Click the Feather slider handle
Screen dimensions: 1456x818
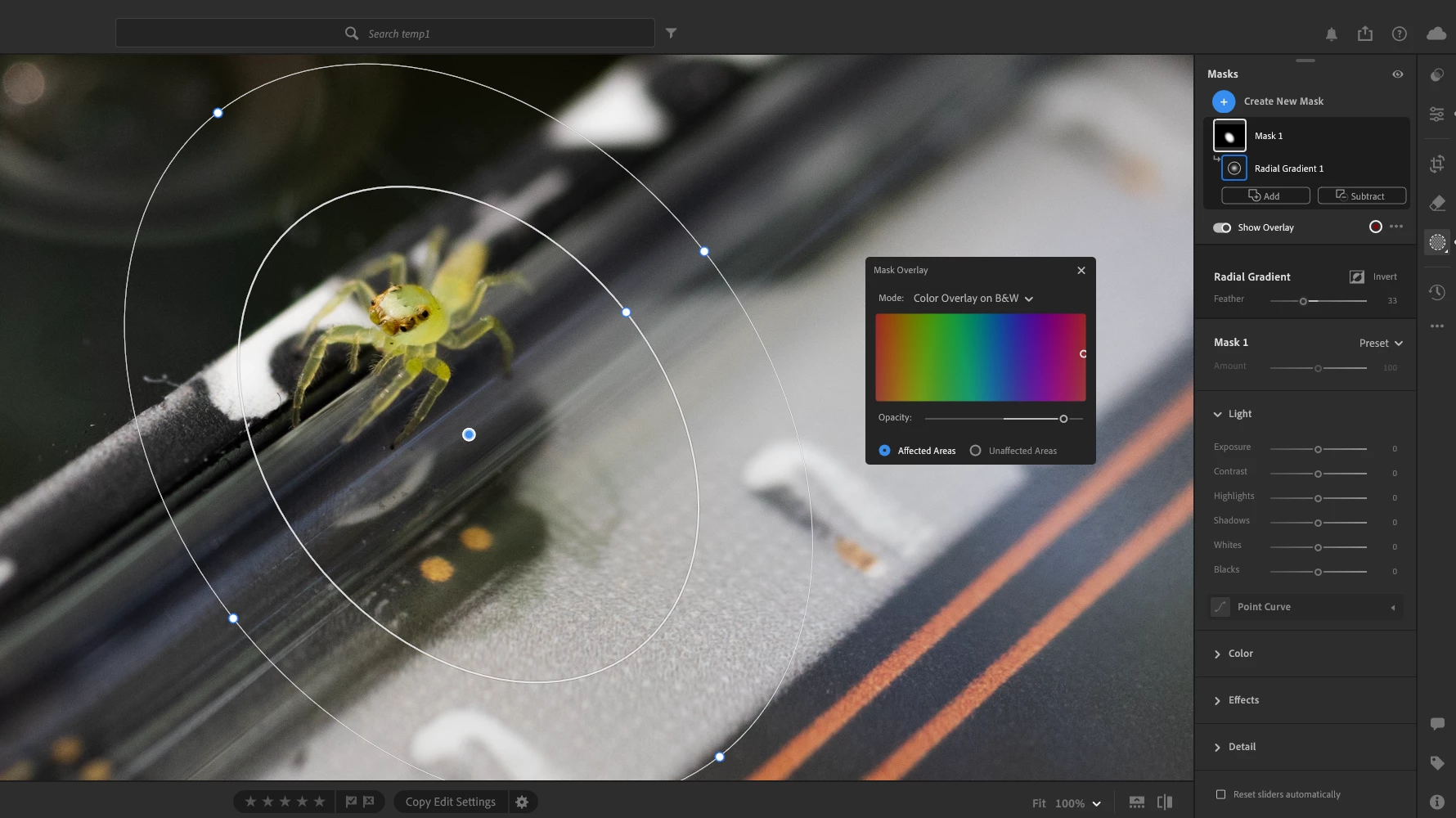[1303, 301]
